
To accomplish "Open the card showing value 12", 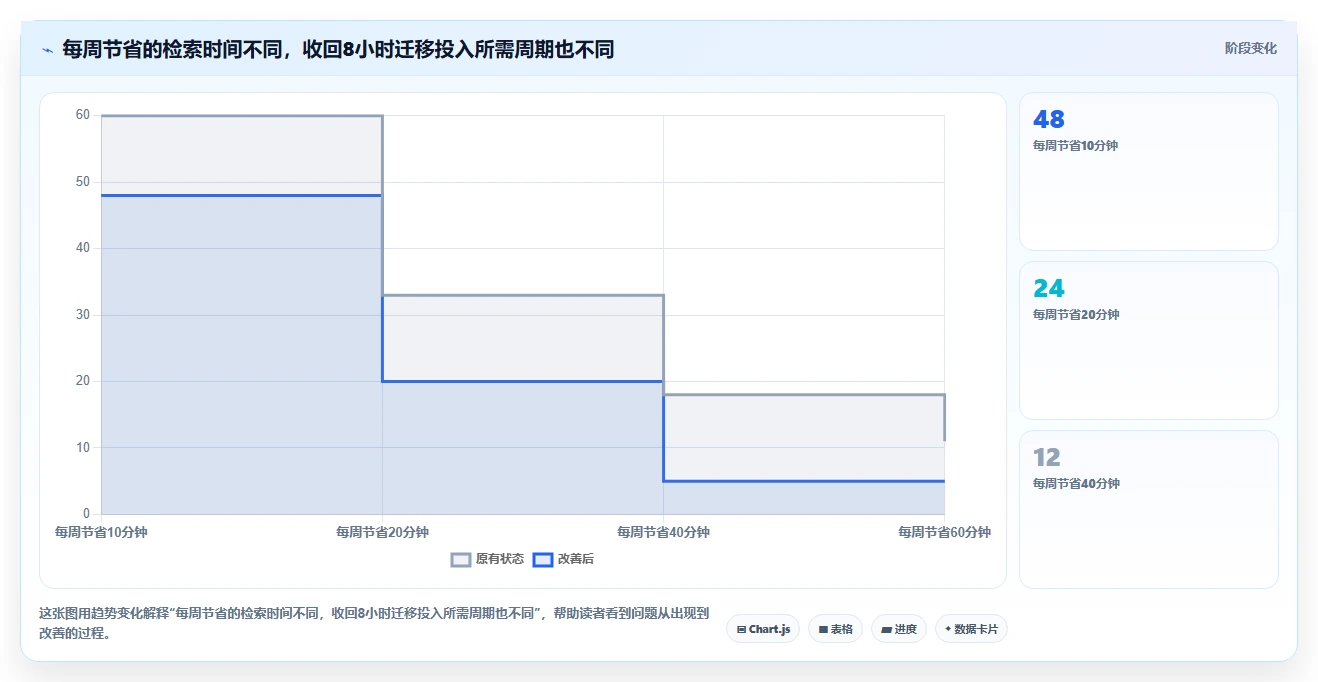I will tap(1148, 509).
